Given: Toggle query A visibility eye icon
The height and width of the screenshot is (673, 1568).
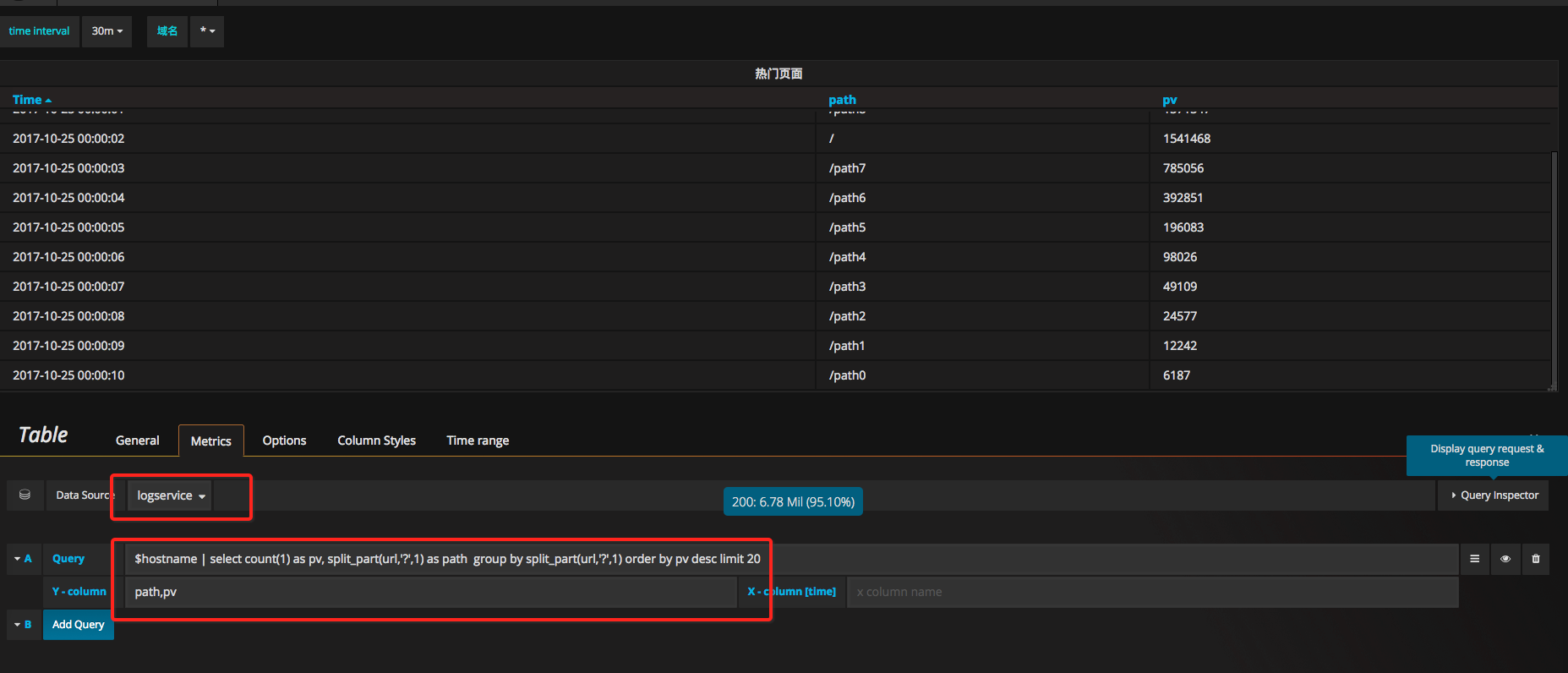Looking at the screenshot, I should (1505, 559).
